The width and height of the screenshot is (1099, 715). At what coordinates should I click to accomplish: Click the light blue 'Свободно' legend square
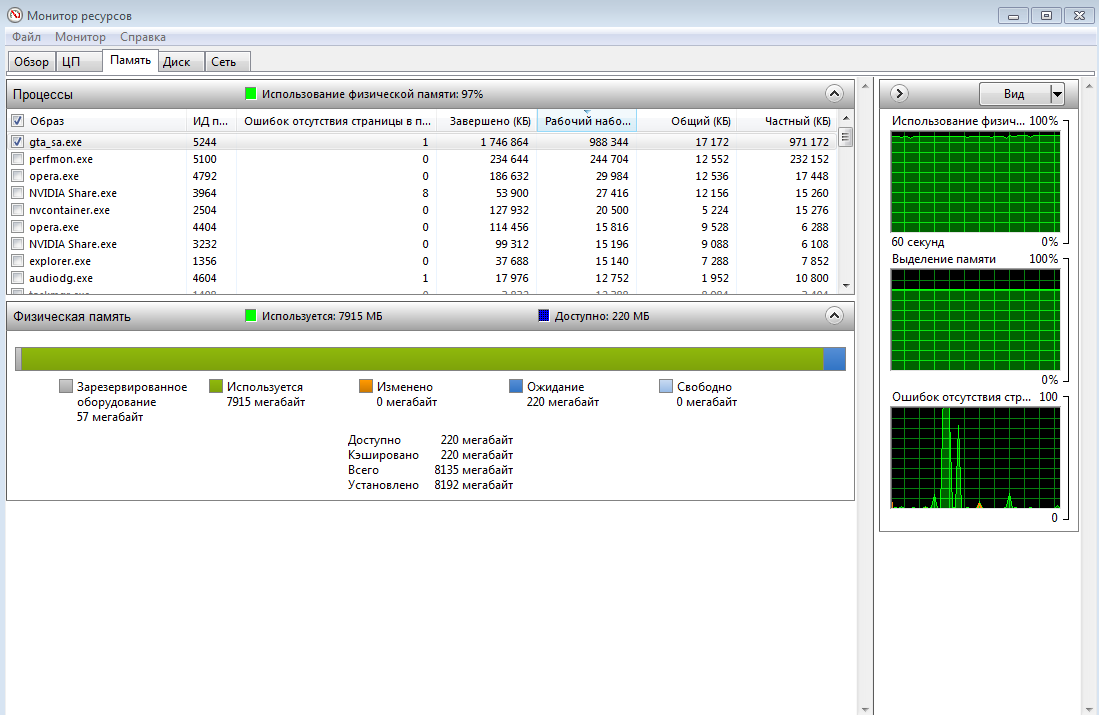(666, 386)
